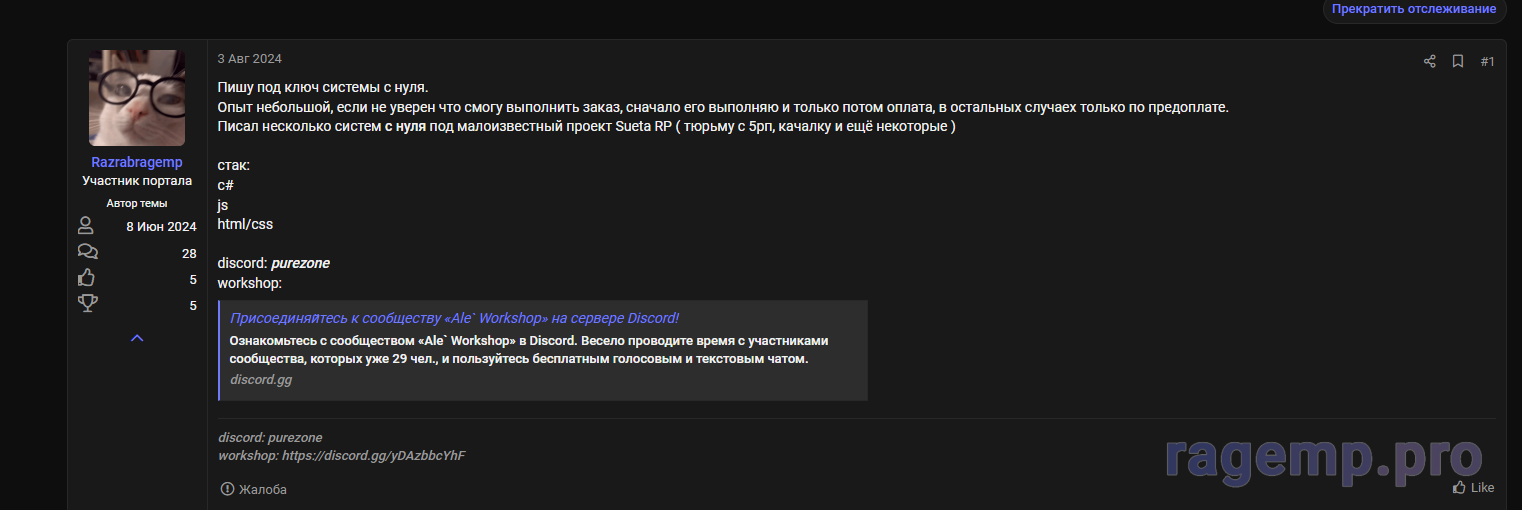Click the Razrabragemp cat avatar image

[x=137, y=98]
